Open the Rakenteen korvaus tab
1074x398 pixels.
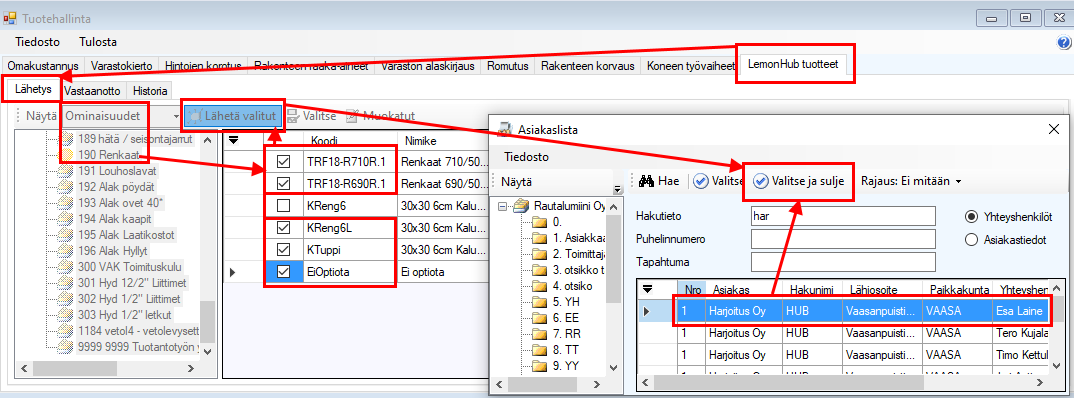[588, 66]
